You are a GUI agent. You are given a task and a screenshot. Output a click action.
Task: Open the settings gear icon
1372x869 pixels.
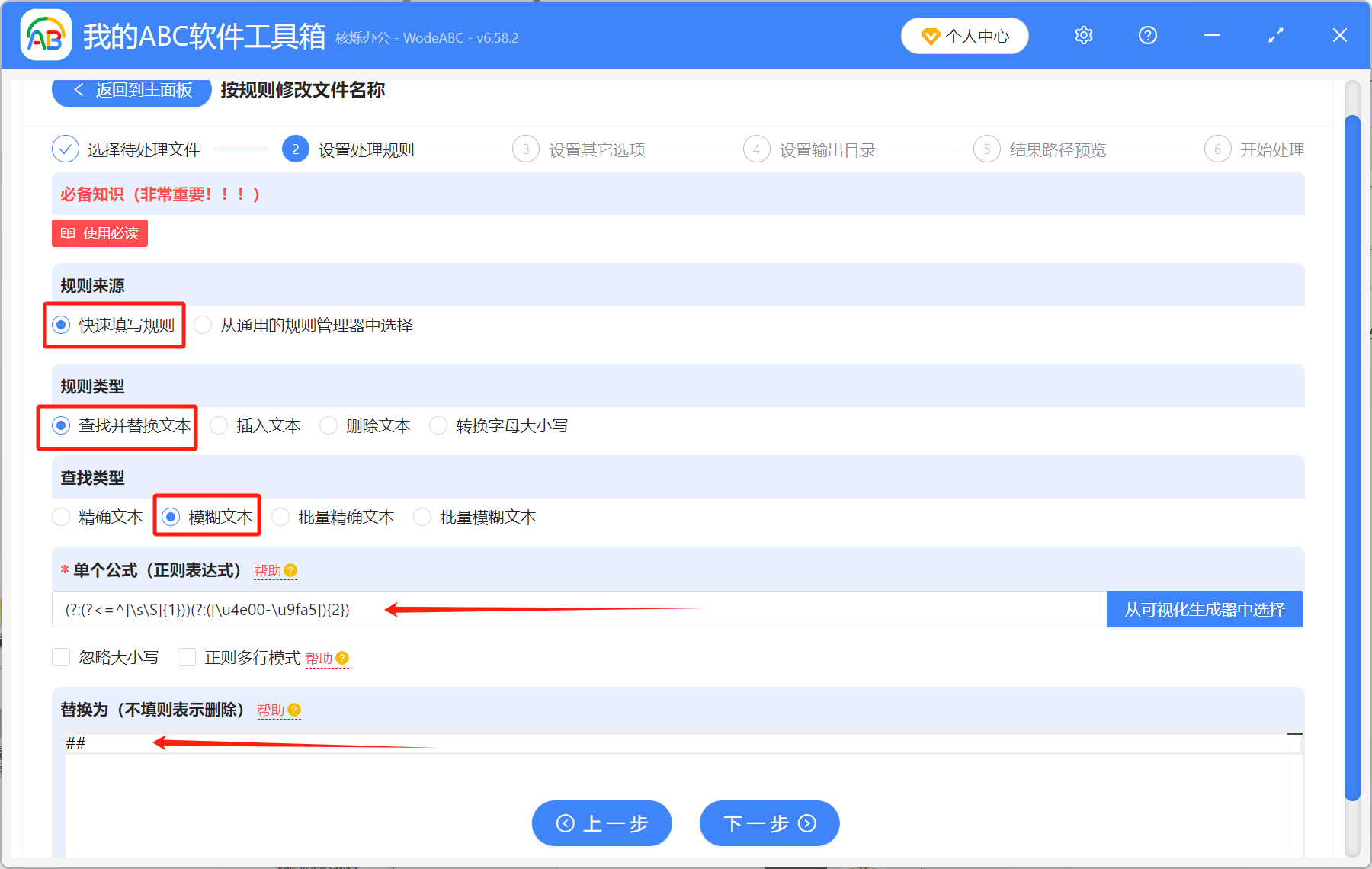1083,35
